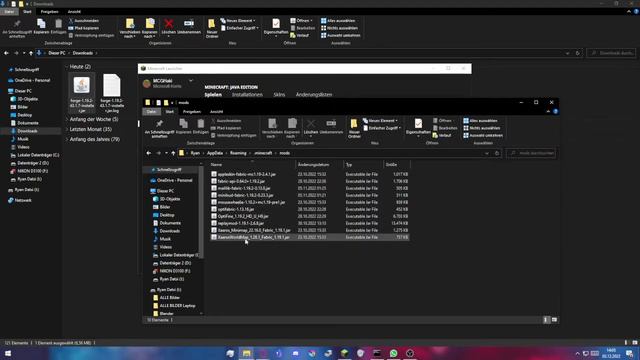Select Netzwerk in Downloads window sidebar
The image size is (640, 360).
click(x=23, y=200)
